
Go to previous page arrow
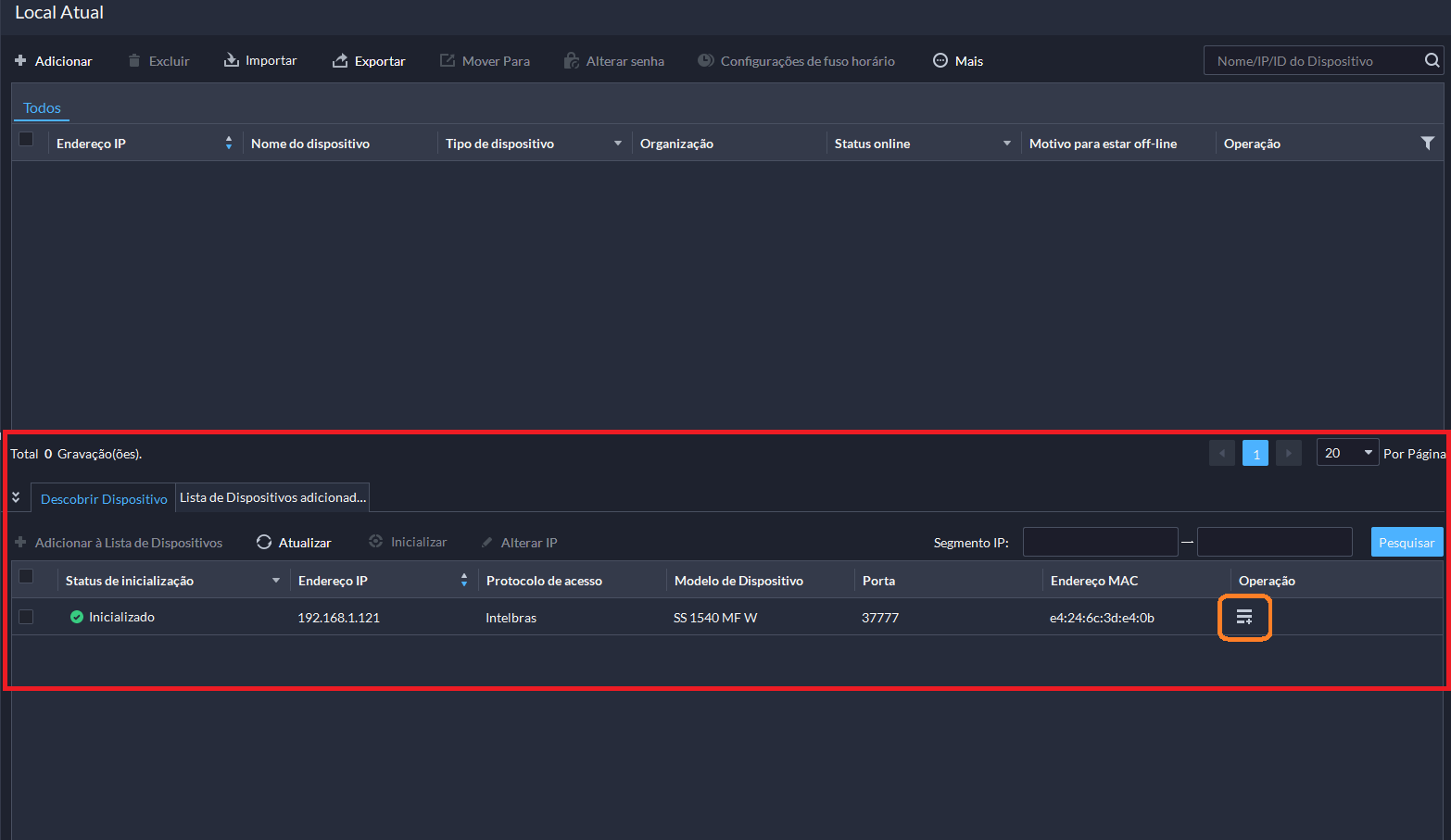(1222, 453)
